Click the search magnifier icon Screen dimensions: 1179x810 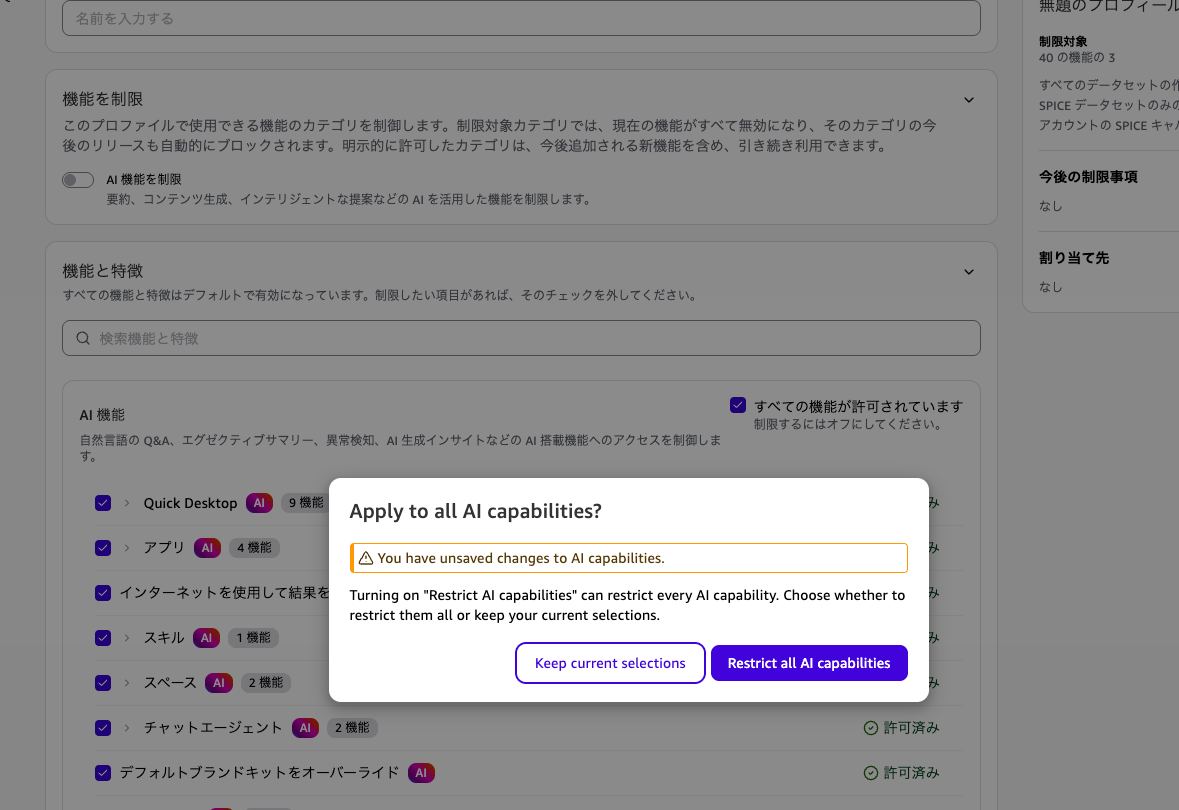(x=83, y=338)
